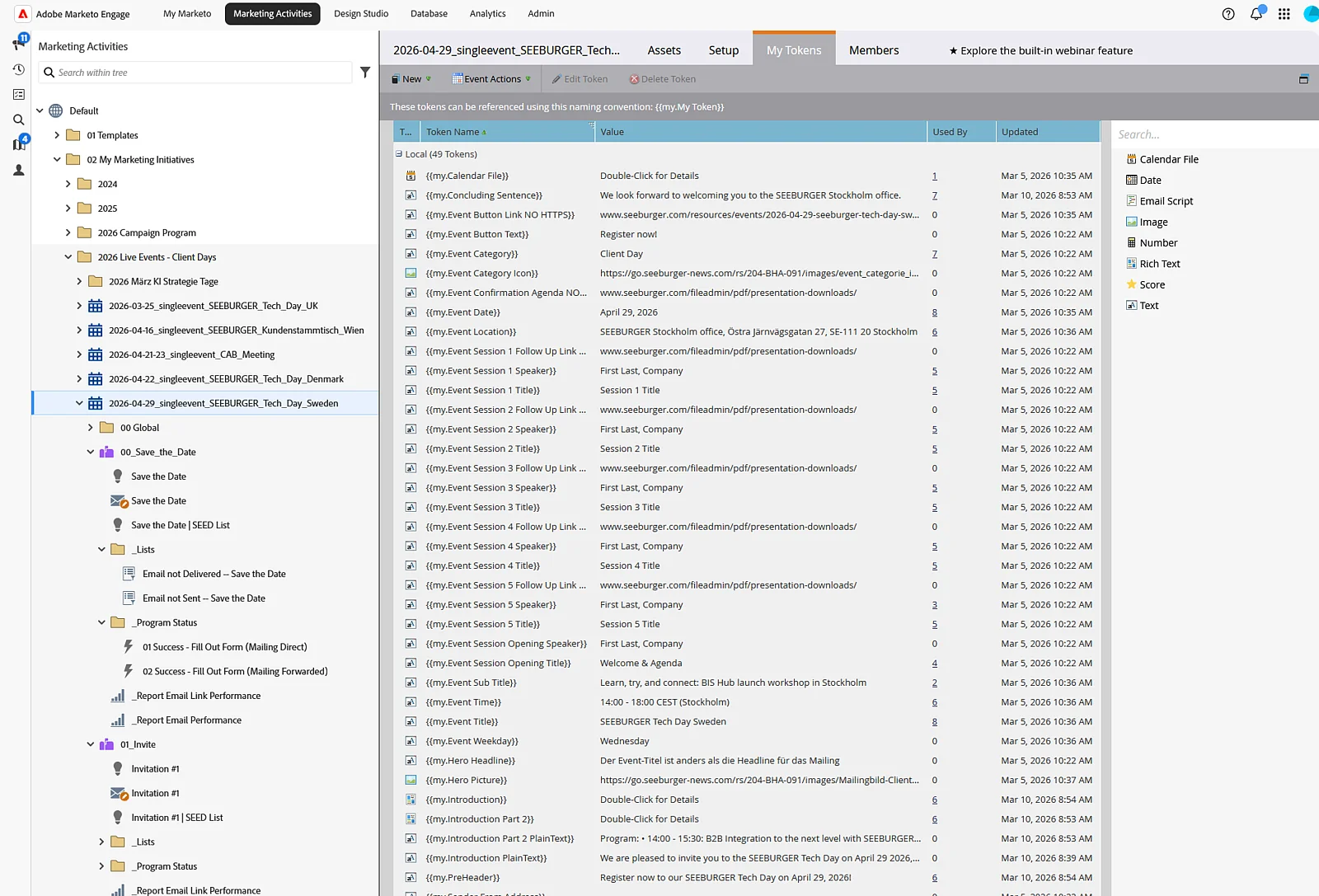Viewport: 1319px width, 896px height.
Task: Click the Report Email Performance chart icon
Action: coord(118,720)
